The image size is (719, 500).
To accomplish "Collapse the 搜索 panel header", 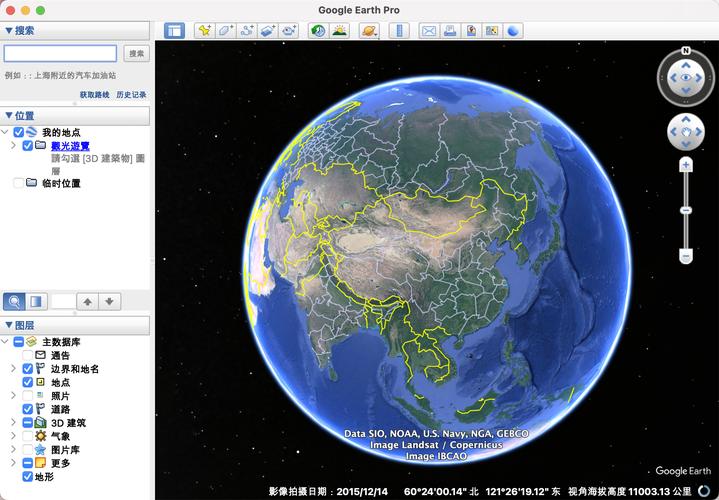I will tap(75, 31).
